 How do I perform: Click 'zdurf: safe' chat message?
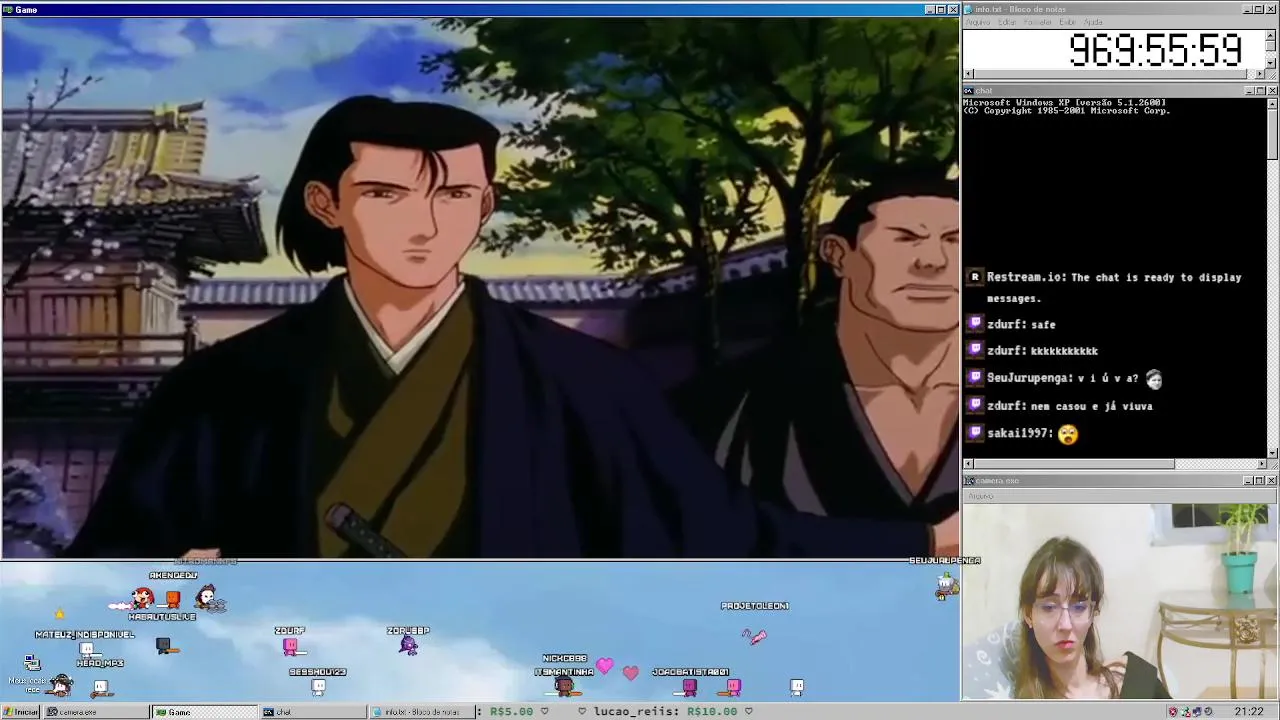(1021, 324)
